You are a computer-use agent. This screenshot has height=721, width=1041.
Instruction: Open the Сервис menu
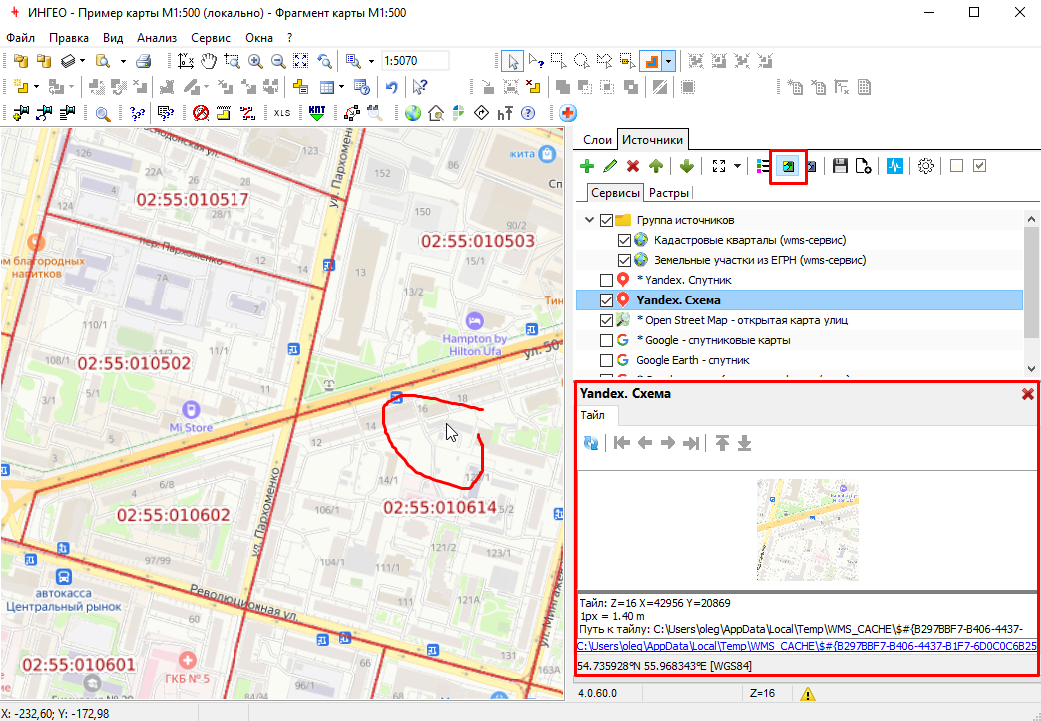point(210,38)
